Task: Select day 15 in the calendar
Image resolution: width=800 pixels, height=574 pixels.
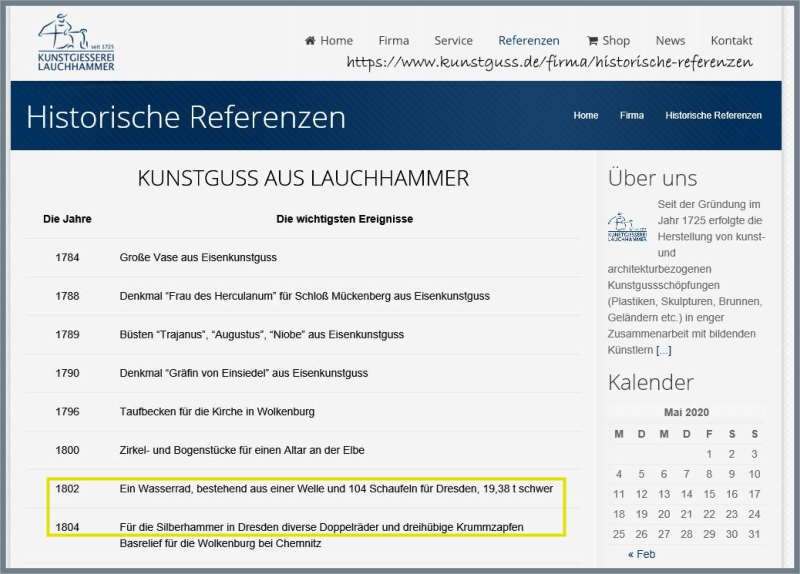Action: (x=709, y=494)
